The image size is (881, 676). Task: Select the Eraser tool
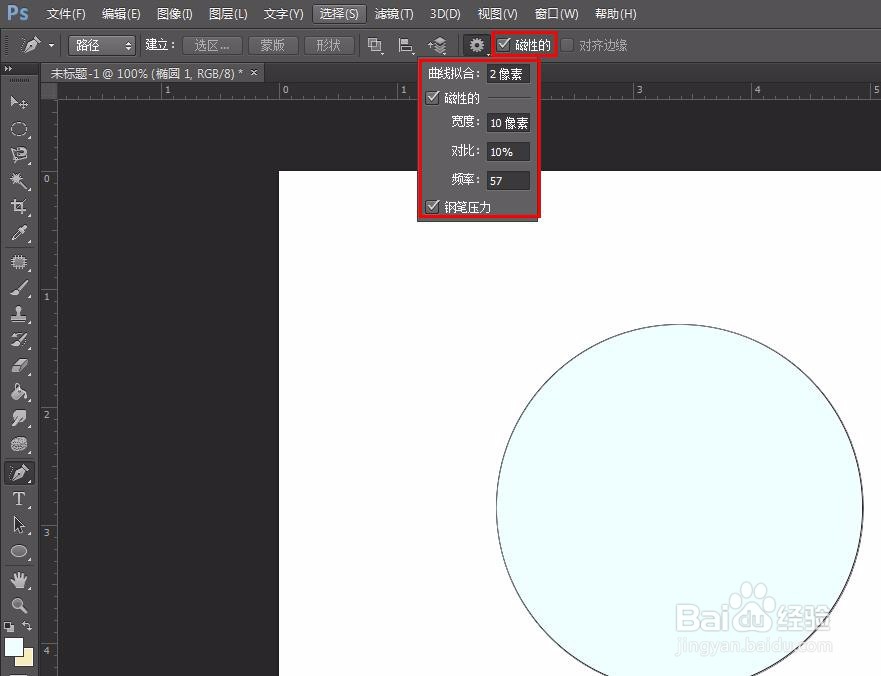pyautogui.click(x=19, y=365)
